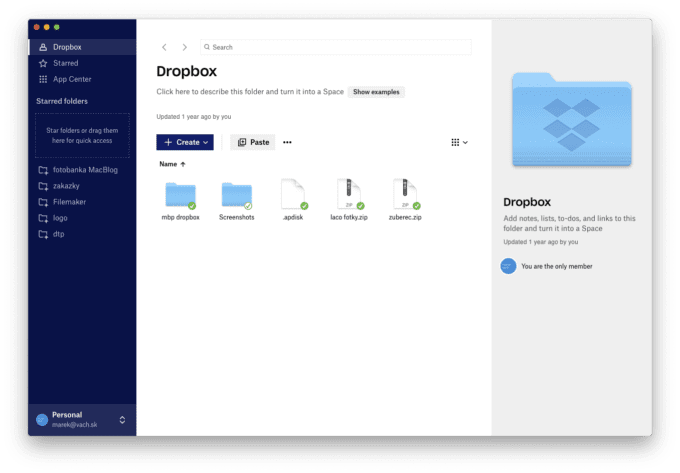Select the .apdisk file icon
The image size is (680, 473).
(x=294, y=195)
